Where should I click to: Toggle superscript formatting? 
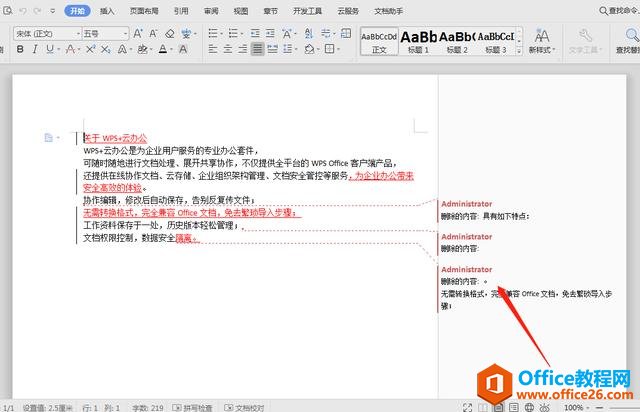tap(91, 49)
